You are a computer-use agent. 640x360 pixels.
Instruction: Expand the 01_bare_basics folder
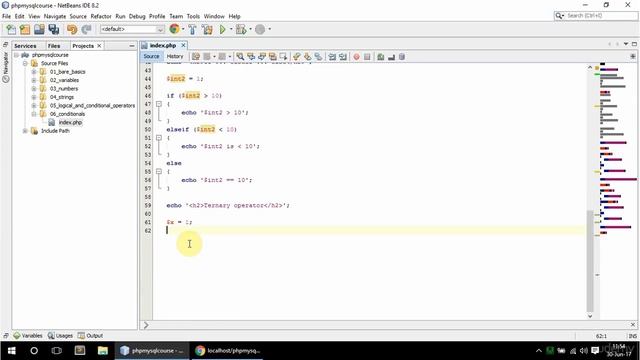pyautogui.click(x=34, y=72)
